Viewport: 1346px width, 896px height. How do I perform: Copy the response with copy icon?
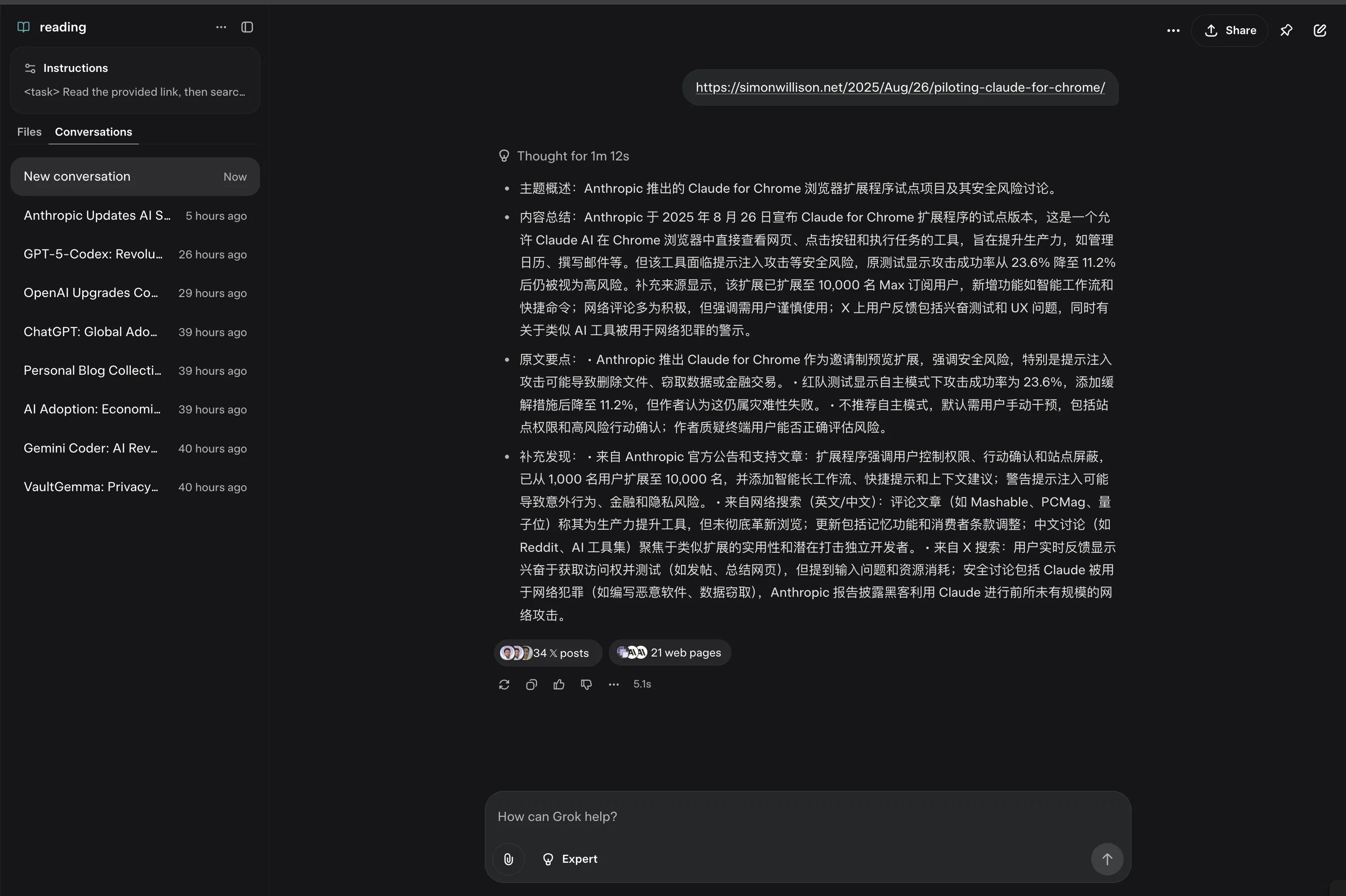531,684
